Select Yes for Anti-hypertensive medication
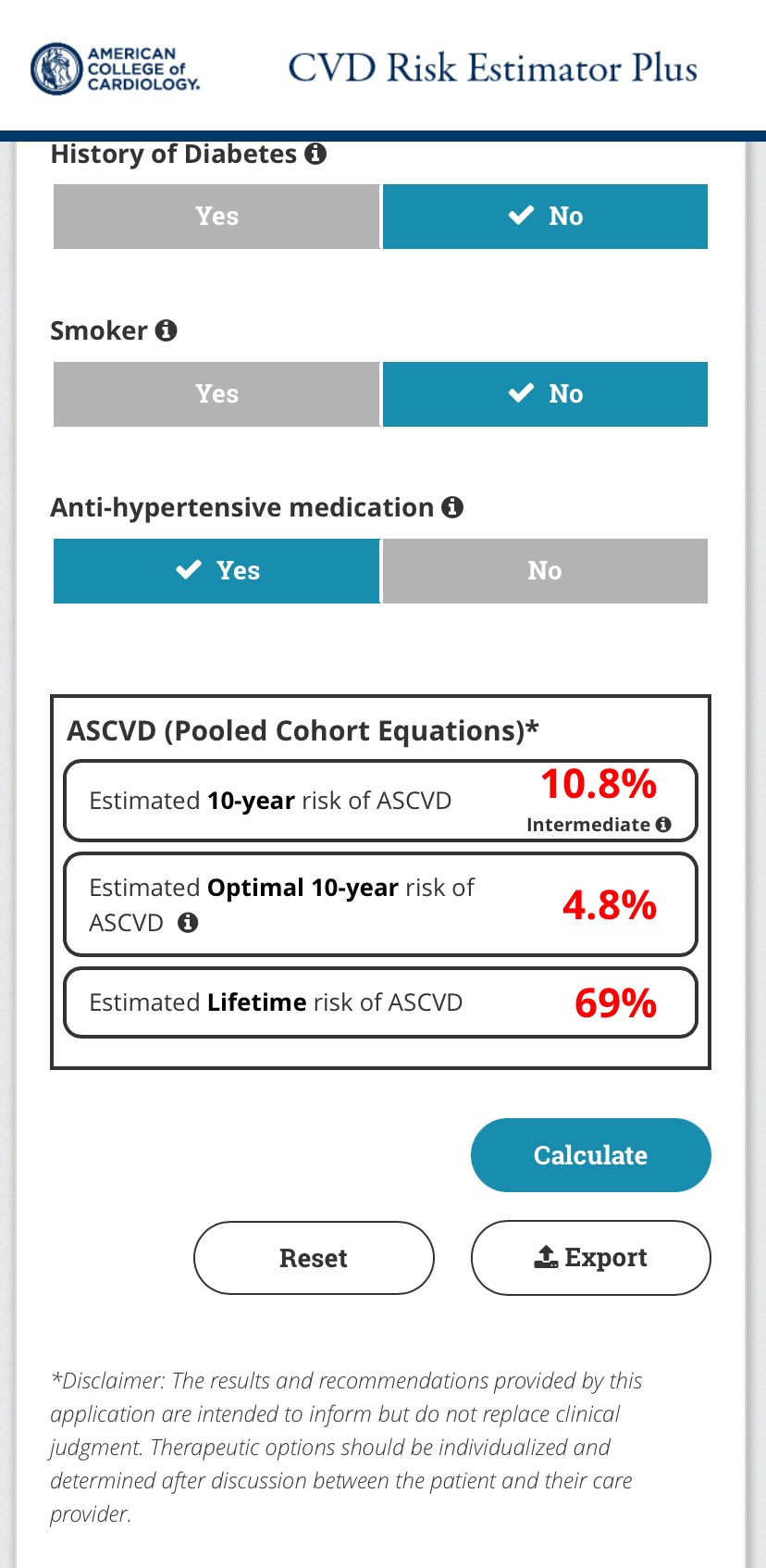Screen dimensions: 766x1568 click(216, 571)
